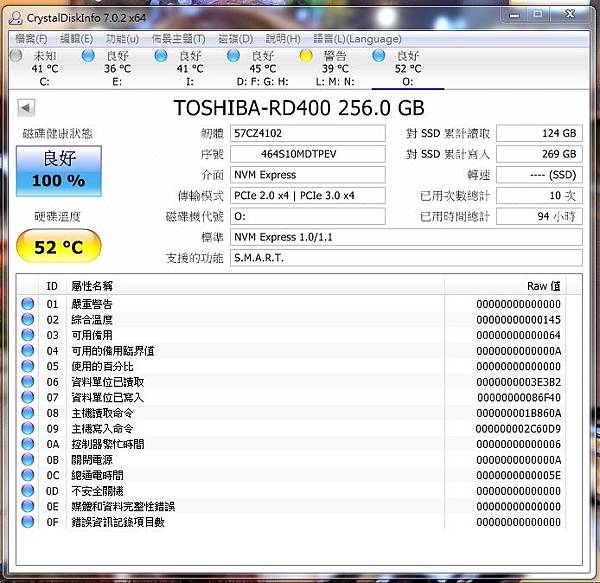This screenshot has width=600, height=583.
Task: Click rotation rate value ---- (SSD)
Action: [540, 174]
